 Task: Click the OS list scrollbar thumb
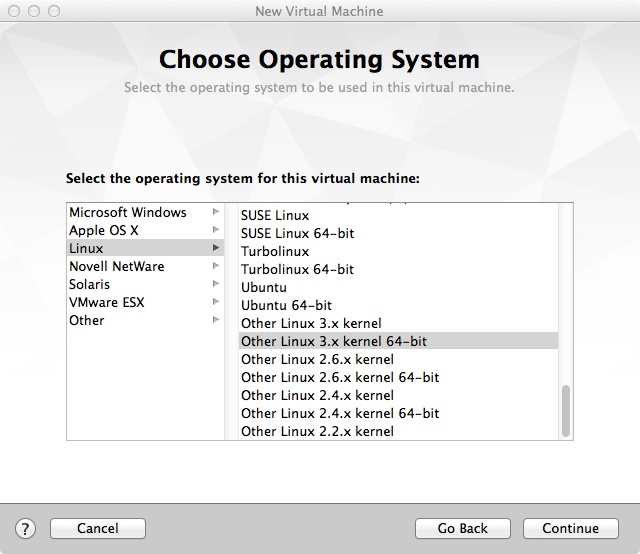(x=566, y=411)
